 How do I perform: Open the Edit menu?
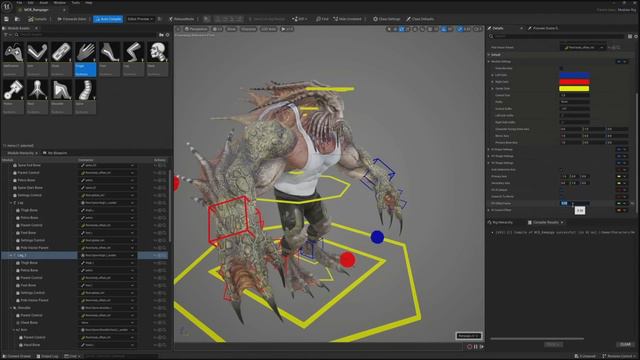[31, 2]
